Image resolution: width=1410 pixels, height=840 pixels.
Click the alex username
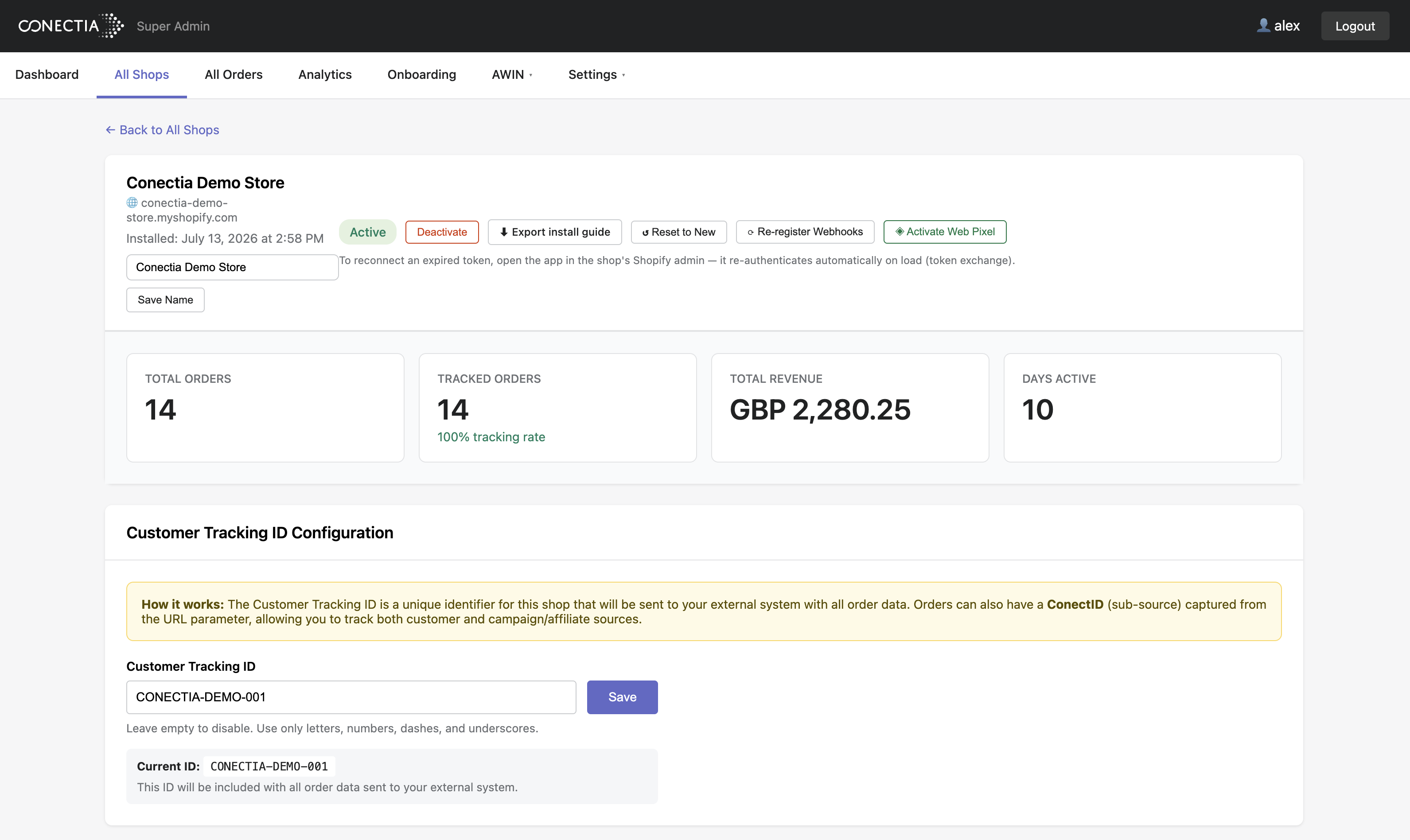1287,25
